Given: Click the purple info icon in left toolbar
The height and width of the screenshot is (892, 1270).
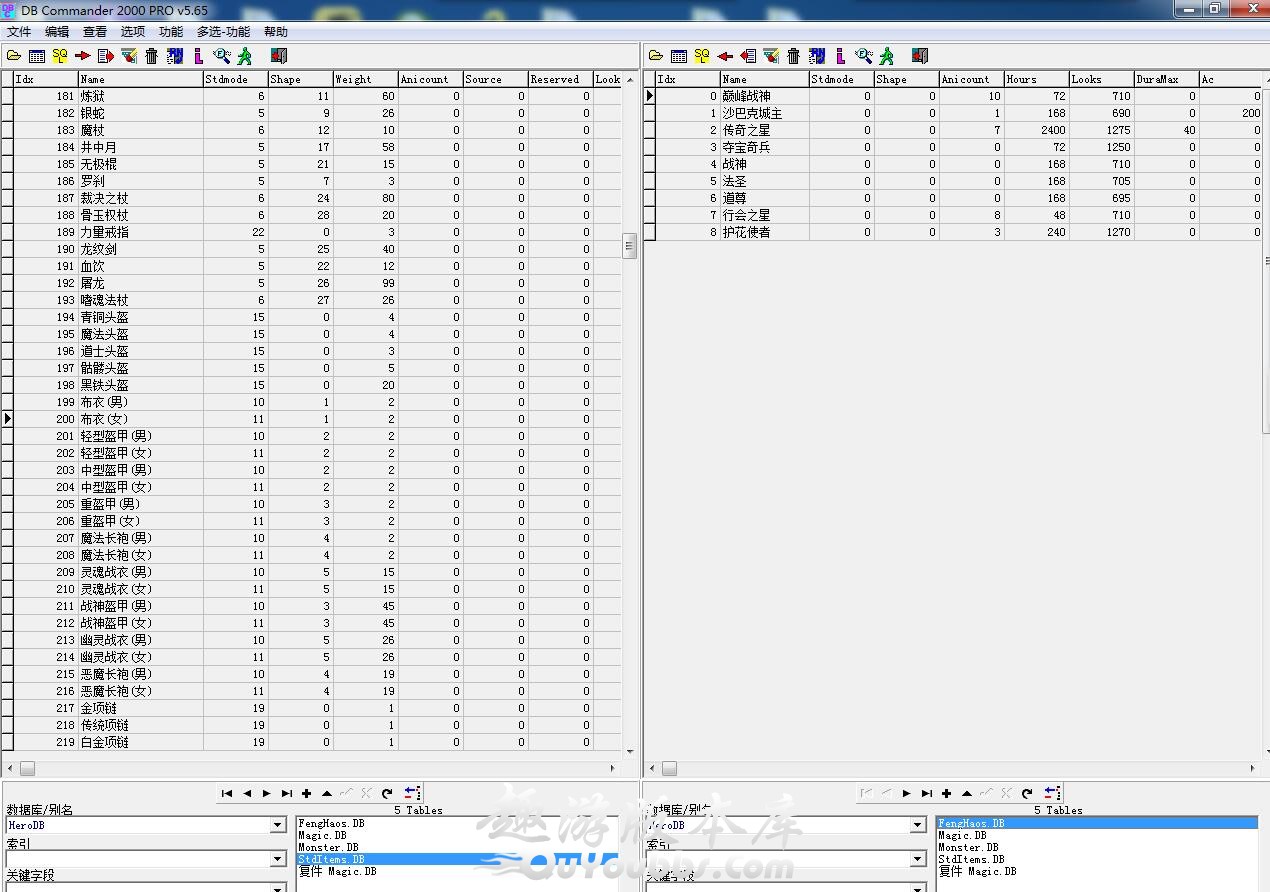Looking at the screenshot, I should tap(198, 56).
